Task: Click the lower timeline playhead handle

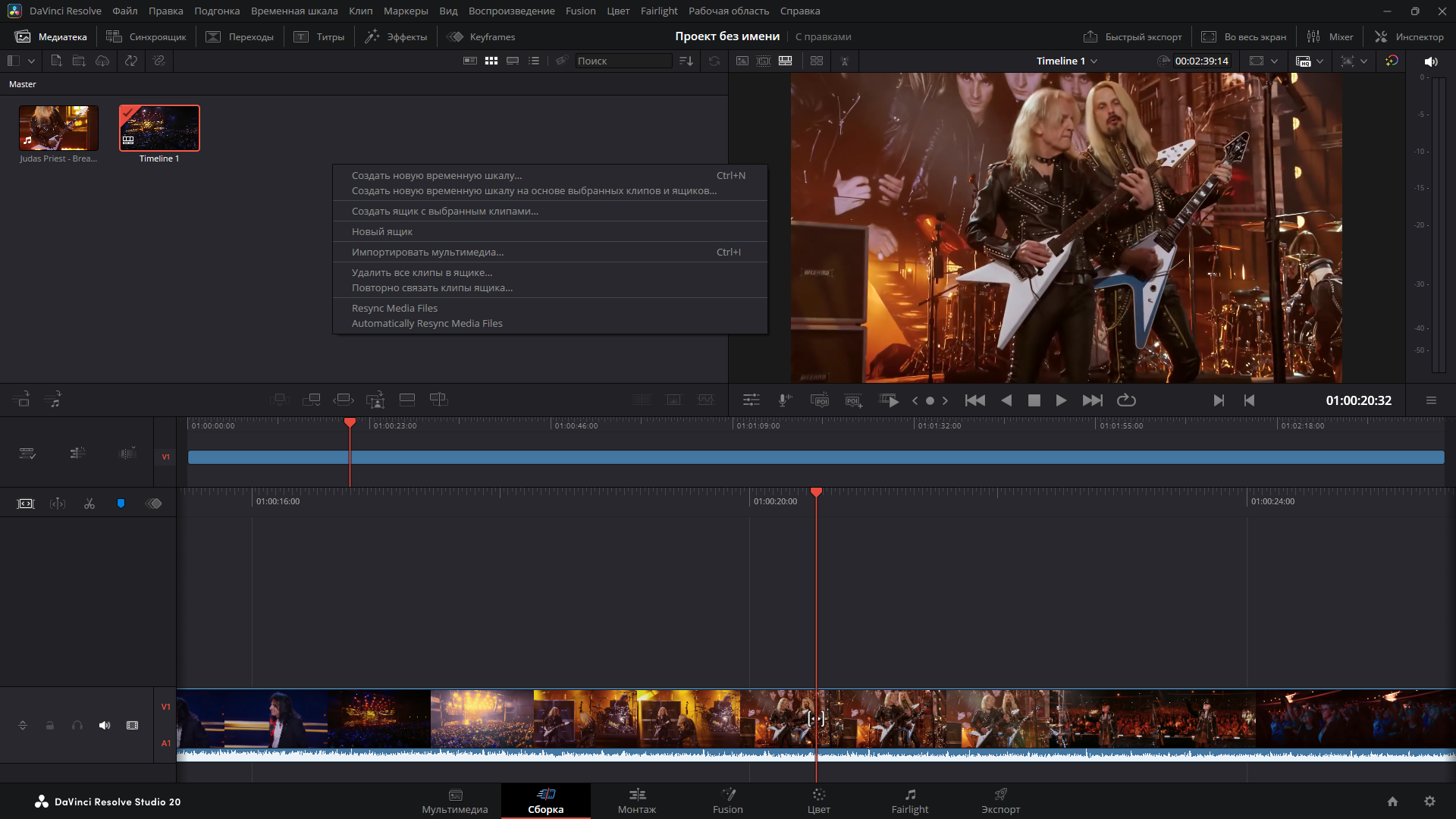Action: point(816,493)
